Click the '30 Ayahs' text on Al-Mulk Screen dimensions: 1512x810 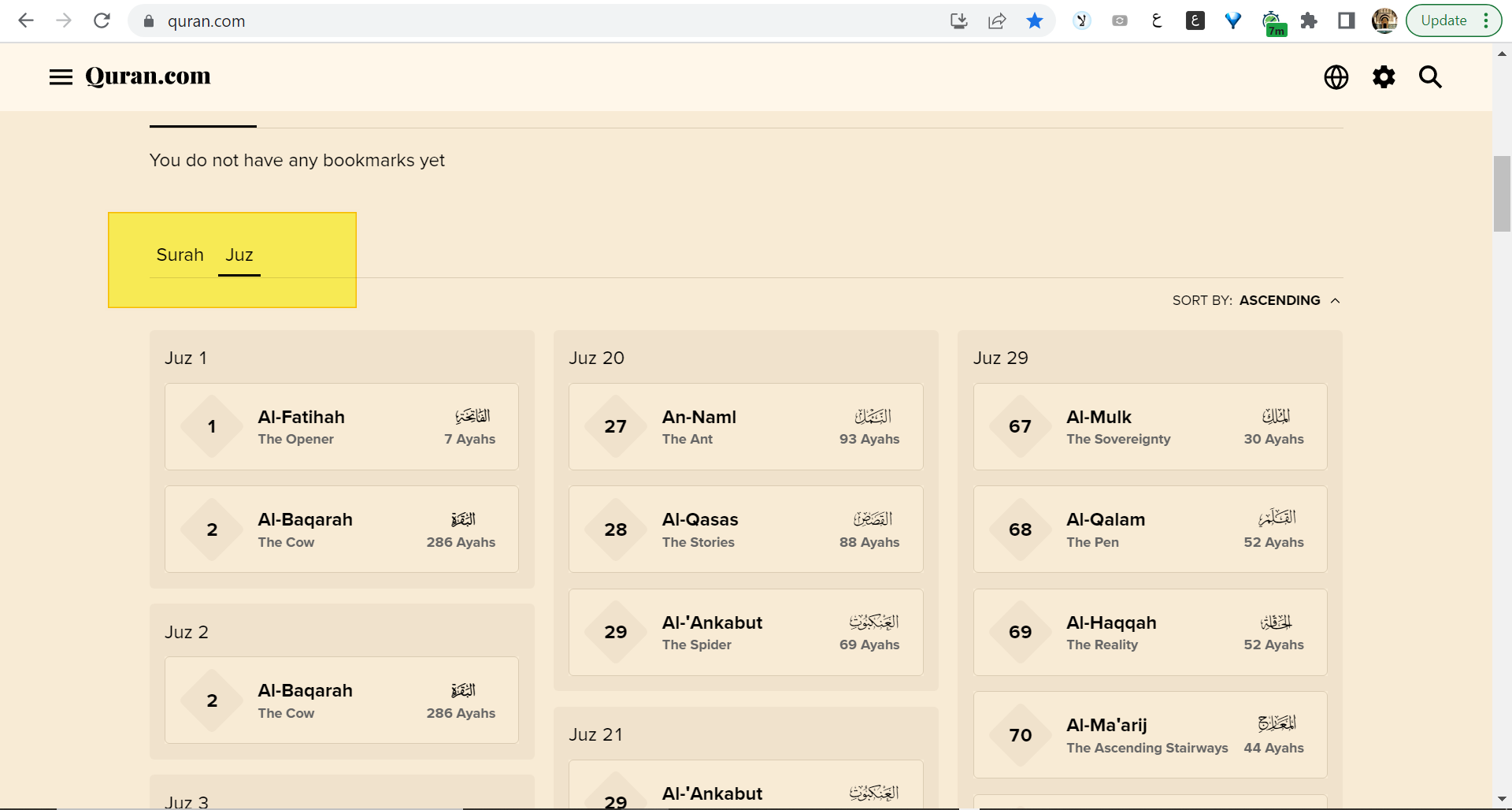tap(1274, 439)
